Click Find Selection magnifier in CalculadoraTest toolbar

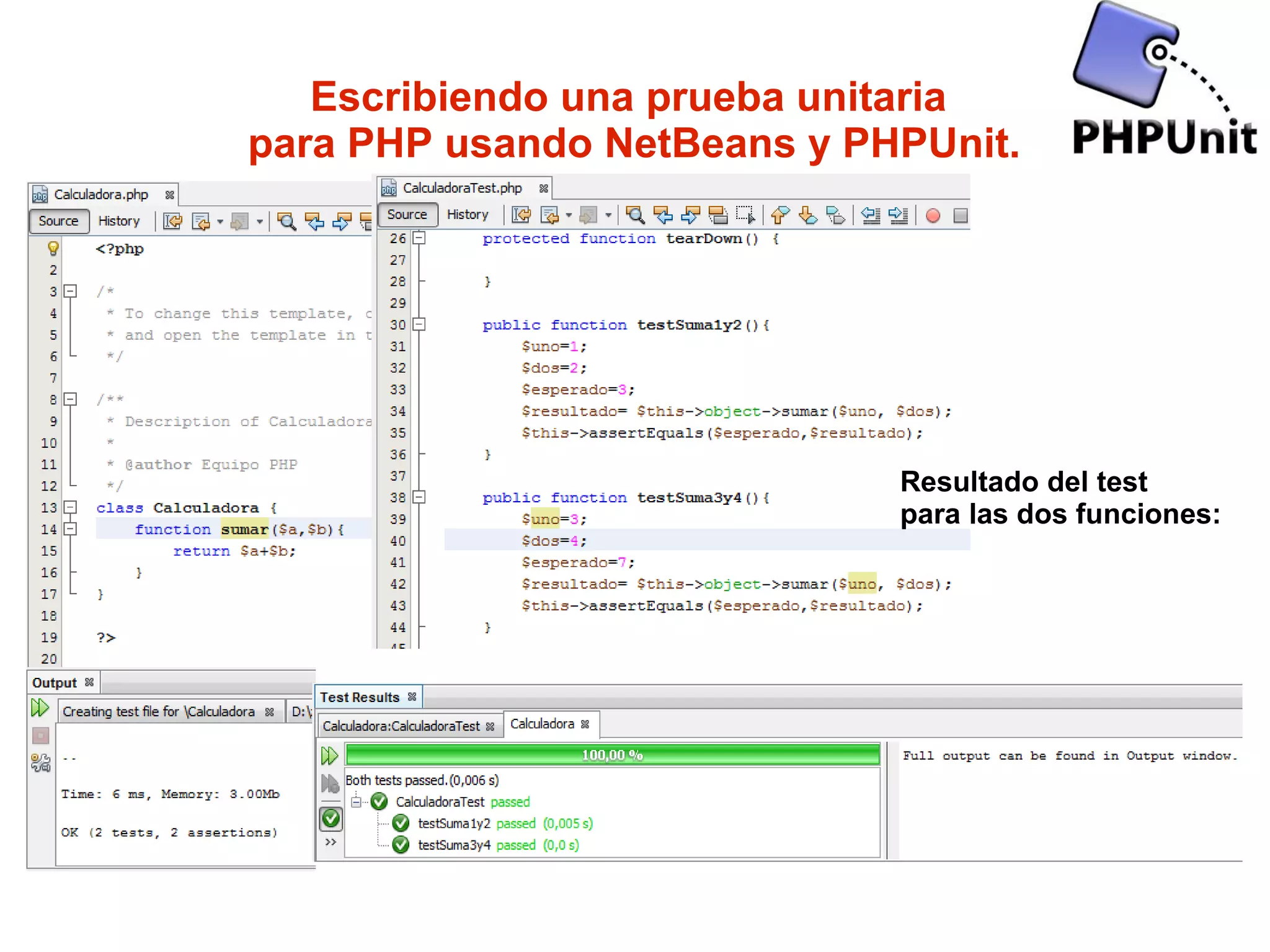634,215
